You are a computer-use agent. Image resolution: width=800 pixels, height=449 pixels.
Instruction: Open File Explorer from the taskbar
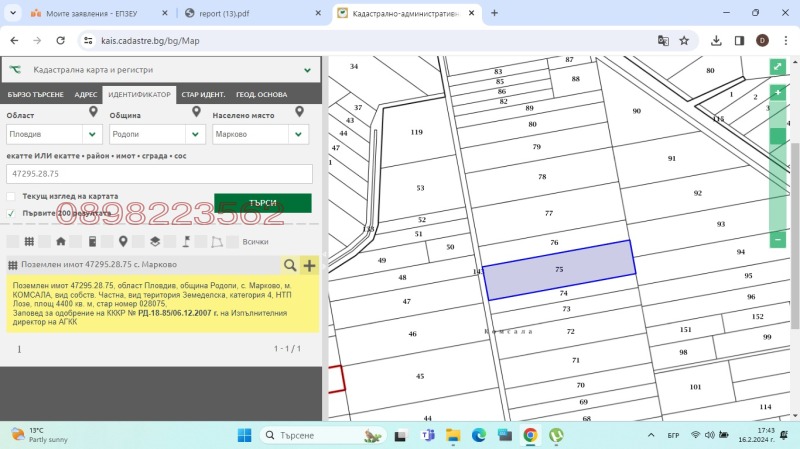click(x=453, y=435)
